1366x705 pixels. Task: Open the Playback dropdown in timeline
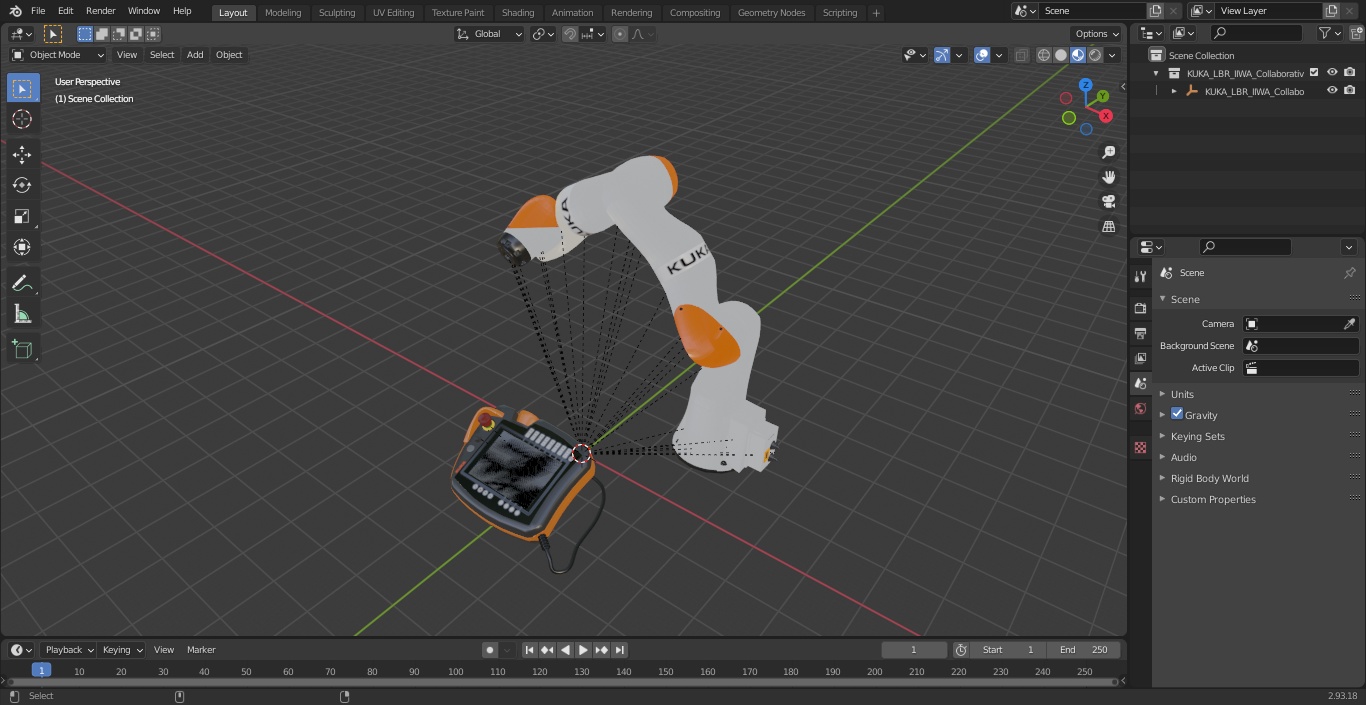click(x=69, y=650)
